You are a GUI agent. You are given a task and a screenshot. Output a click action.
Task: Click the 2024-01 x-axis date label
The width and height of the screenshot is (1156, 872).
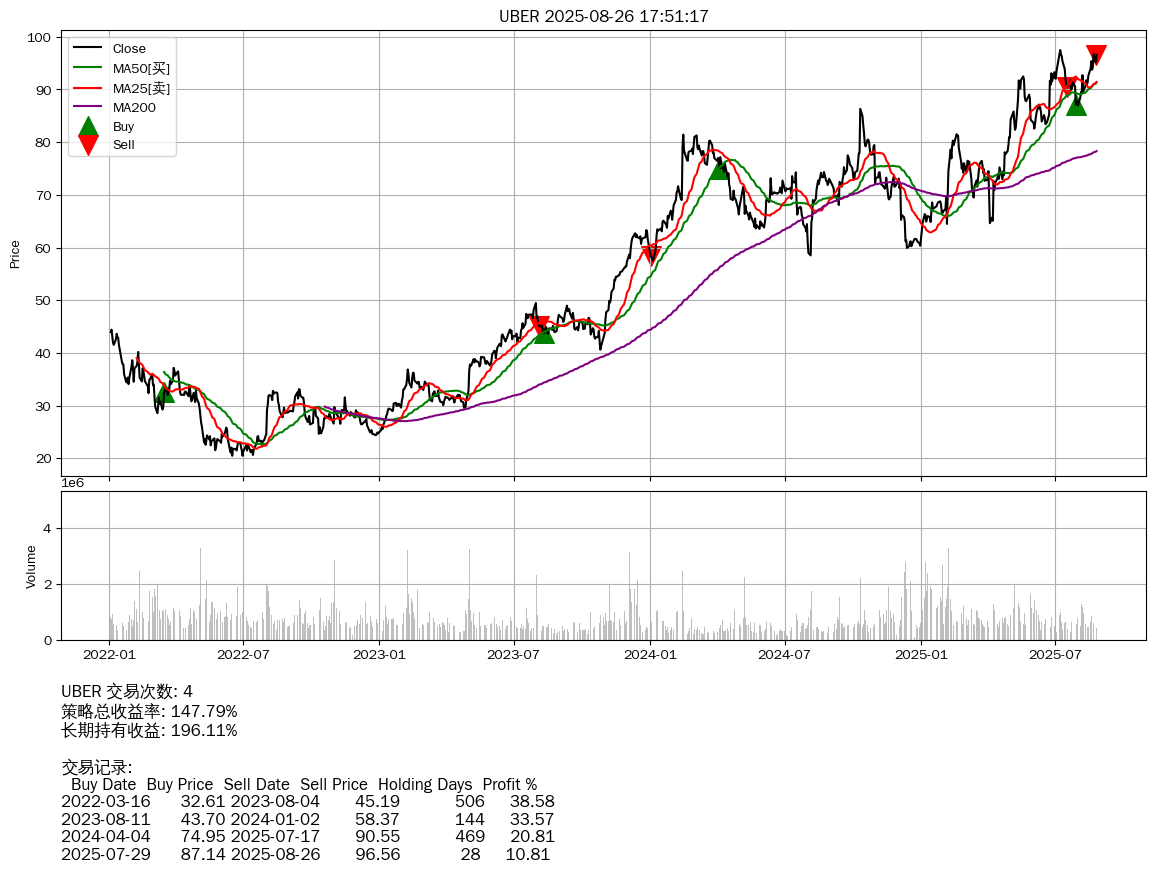tap(650, 655)
